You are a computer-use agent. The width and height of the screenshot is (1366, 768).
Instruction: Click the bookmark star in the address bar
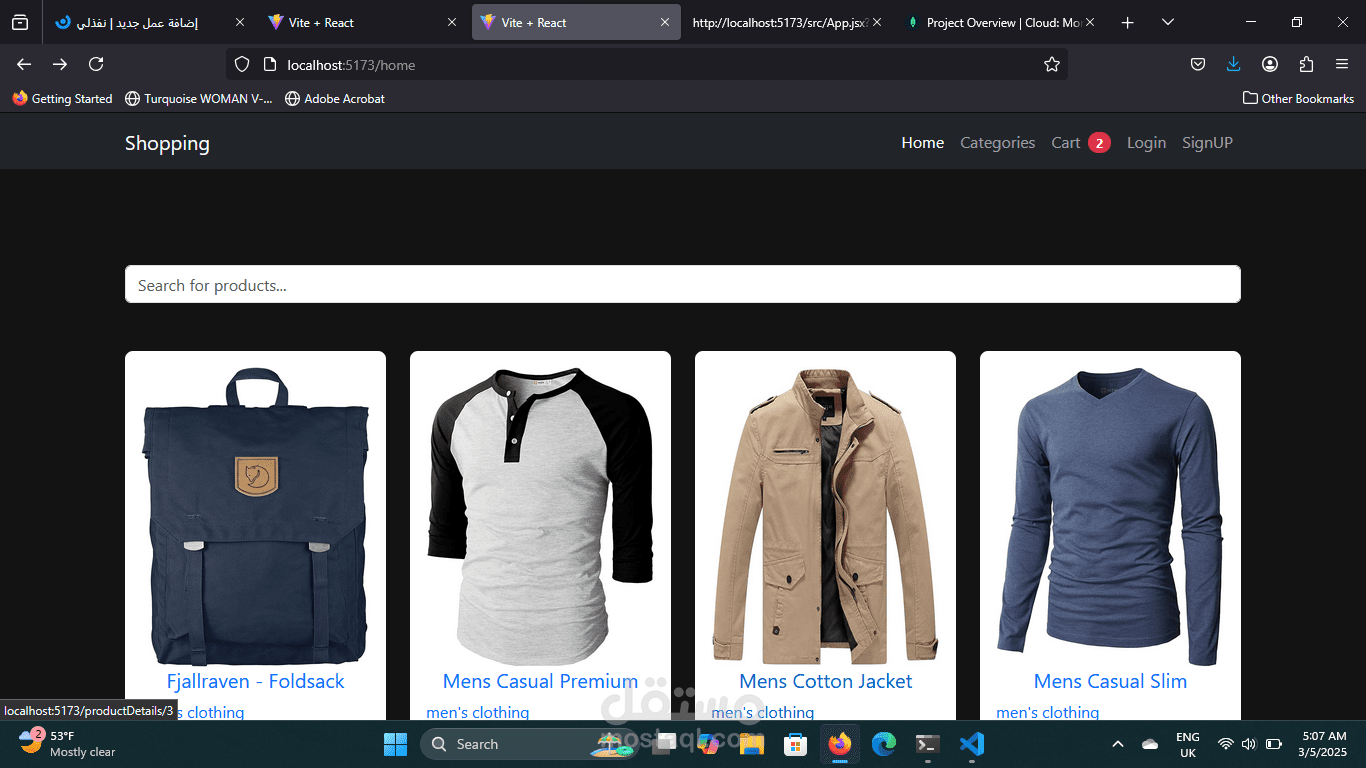click(x=1051, y=63)
